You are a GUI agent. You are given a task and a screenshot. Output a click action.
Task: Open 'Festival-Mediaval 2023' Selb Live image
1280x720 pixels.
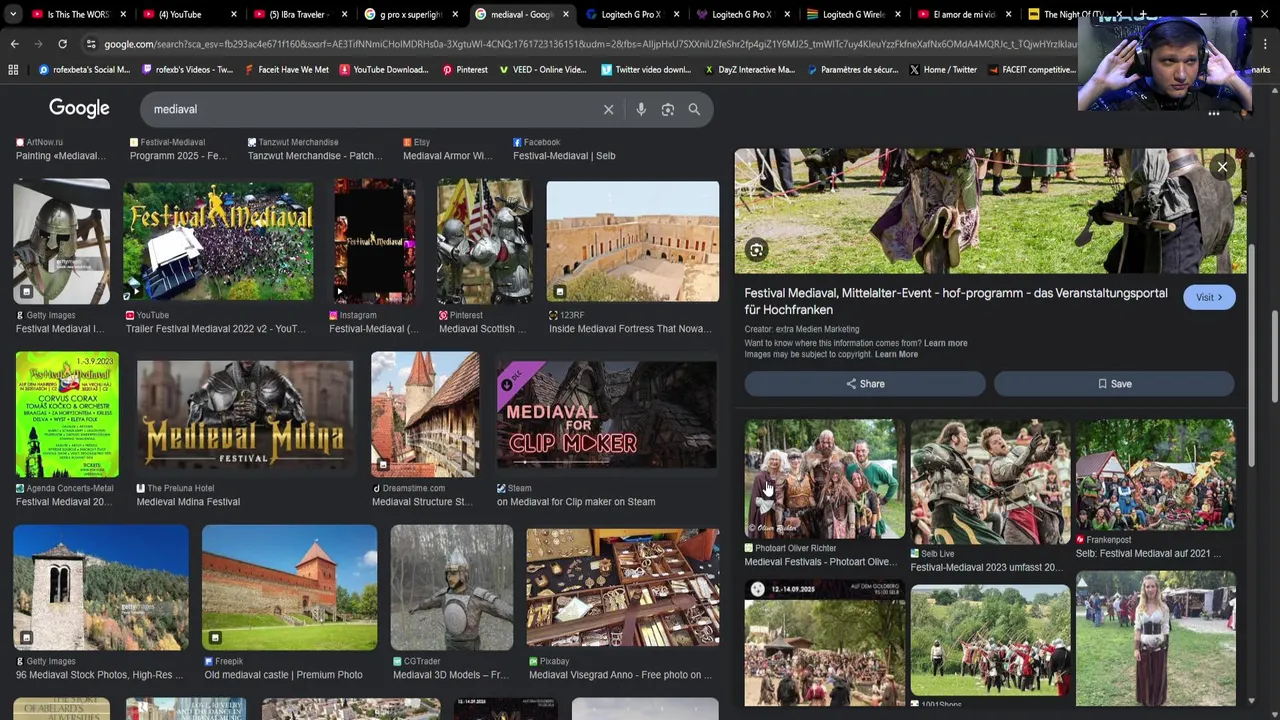(990, 482)
